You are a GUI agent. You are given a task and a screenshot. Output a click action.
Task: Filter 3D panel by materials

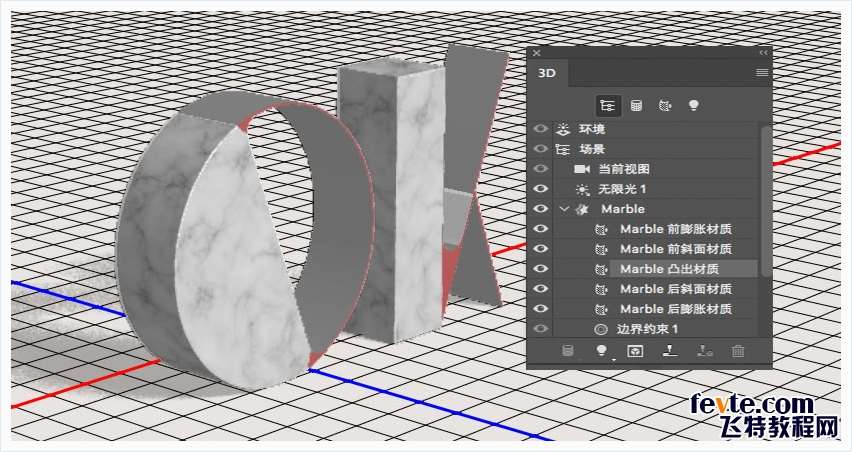pos(665,105)
